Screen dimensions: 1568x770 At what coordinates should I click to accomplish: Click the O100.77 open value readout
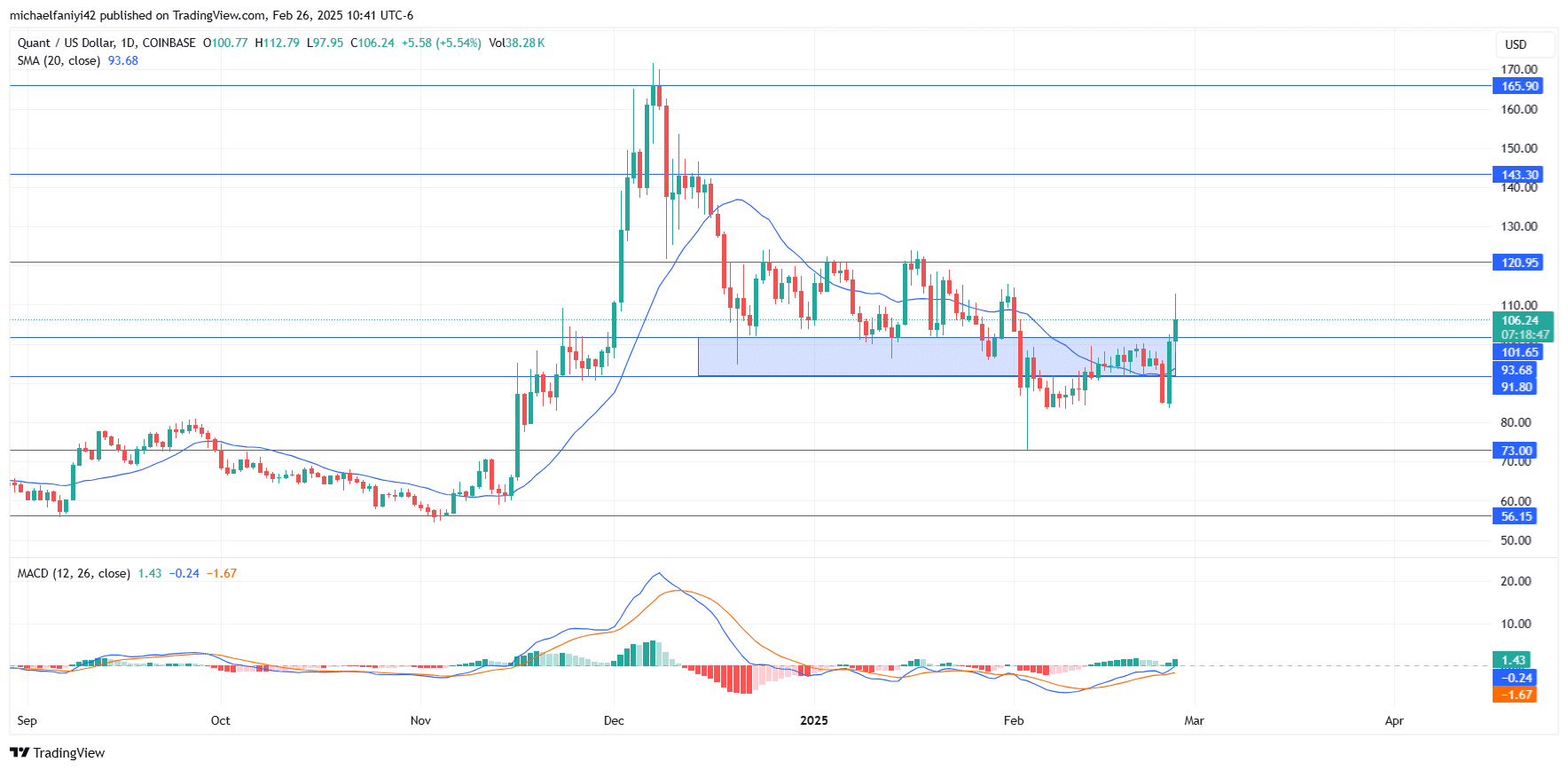225,43
